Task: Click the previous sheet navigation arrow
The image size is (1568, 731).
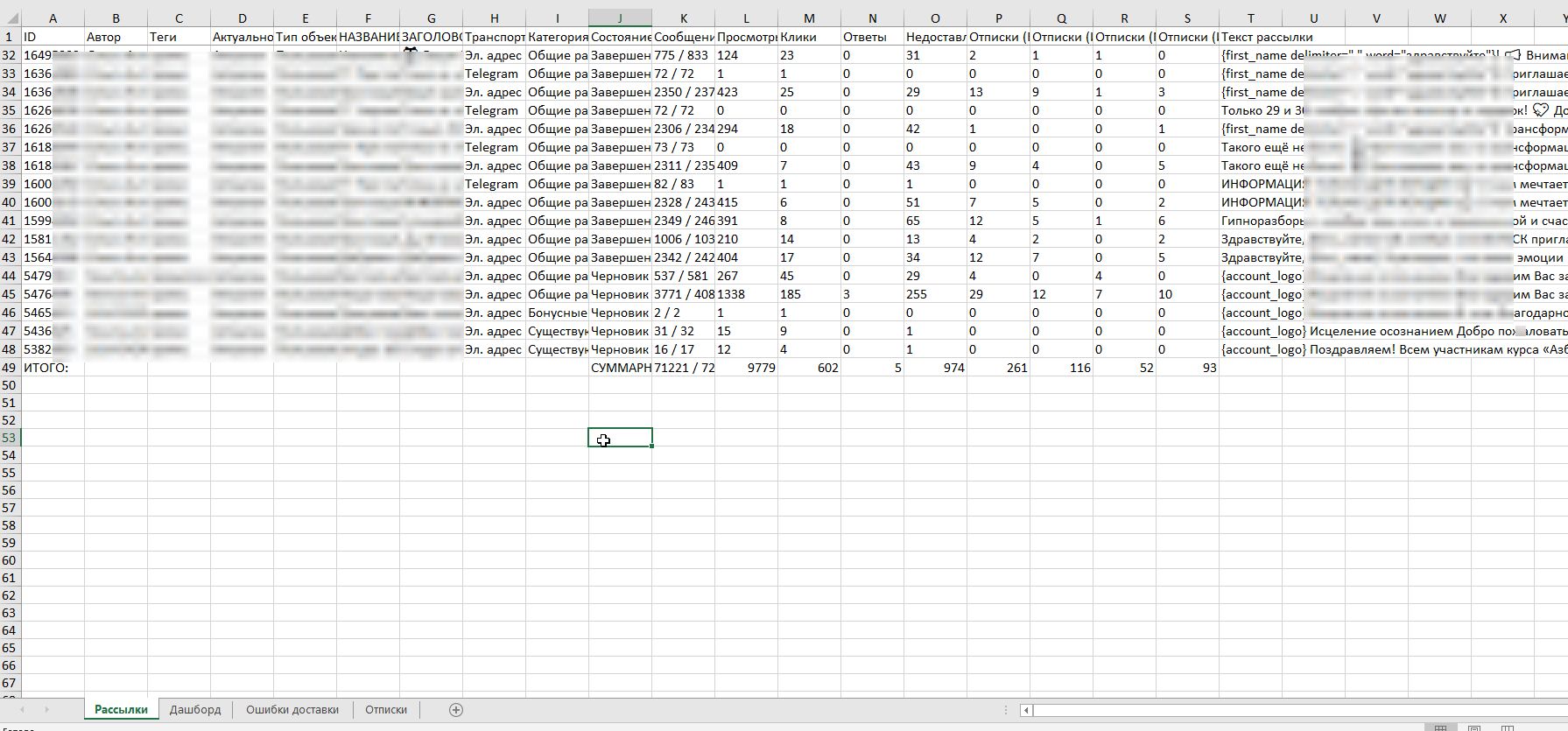Action: pyautogui.click(x=23, y=710)
